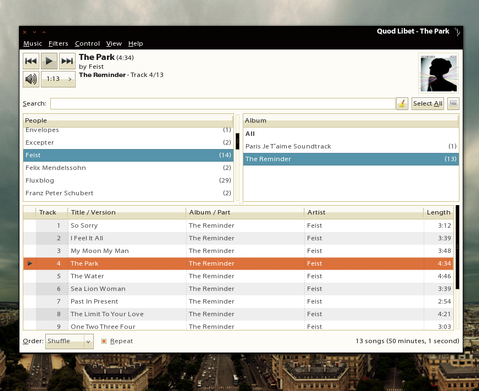This screenshot has width=479, height=391.
Task: Open the Filters menu
Action: (58, 44)
